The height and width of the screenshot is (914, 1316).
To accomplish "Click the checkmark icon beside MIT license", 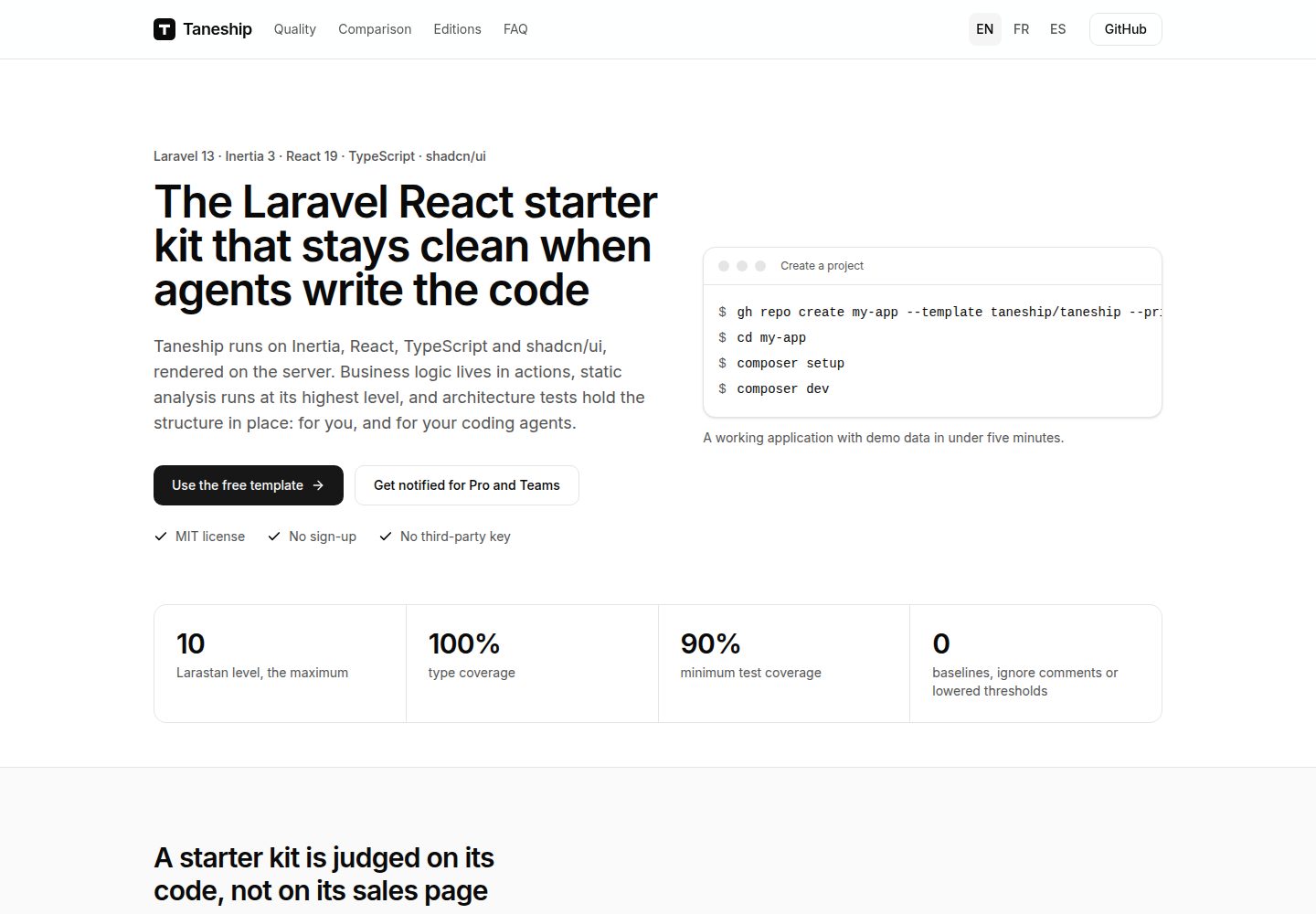I will click(x=161, y=537).
